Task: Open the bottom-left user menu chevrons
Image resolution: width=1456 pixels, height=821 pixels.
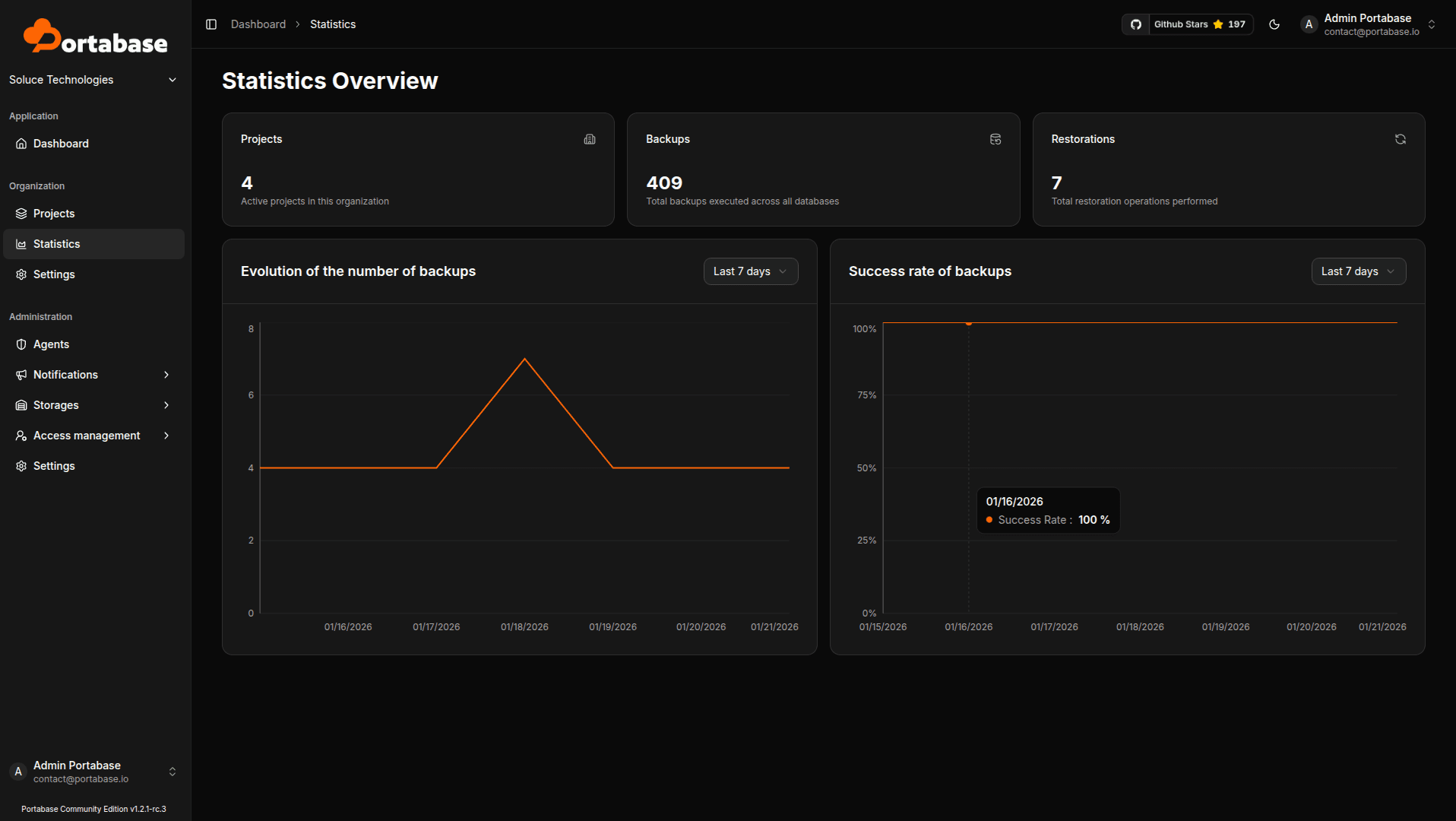Action: point(173,772)
